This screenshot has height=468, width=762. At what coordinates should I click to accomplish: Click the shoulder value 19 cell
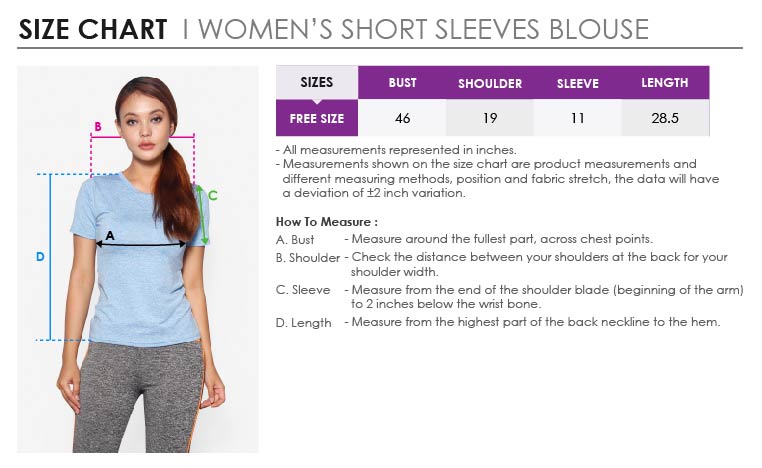coord(490,118)
